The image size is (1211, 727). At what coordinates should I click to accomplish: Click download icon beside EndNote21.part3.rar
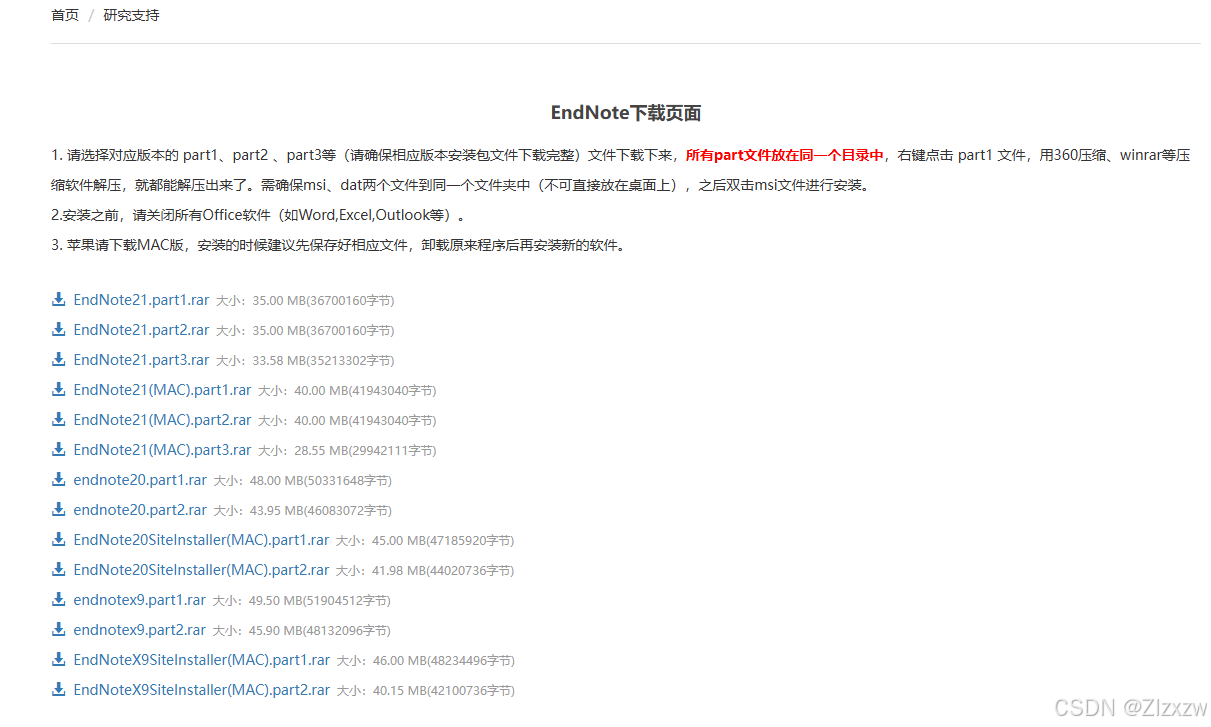click(x=58, y=359)
